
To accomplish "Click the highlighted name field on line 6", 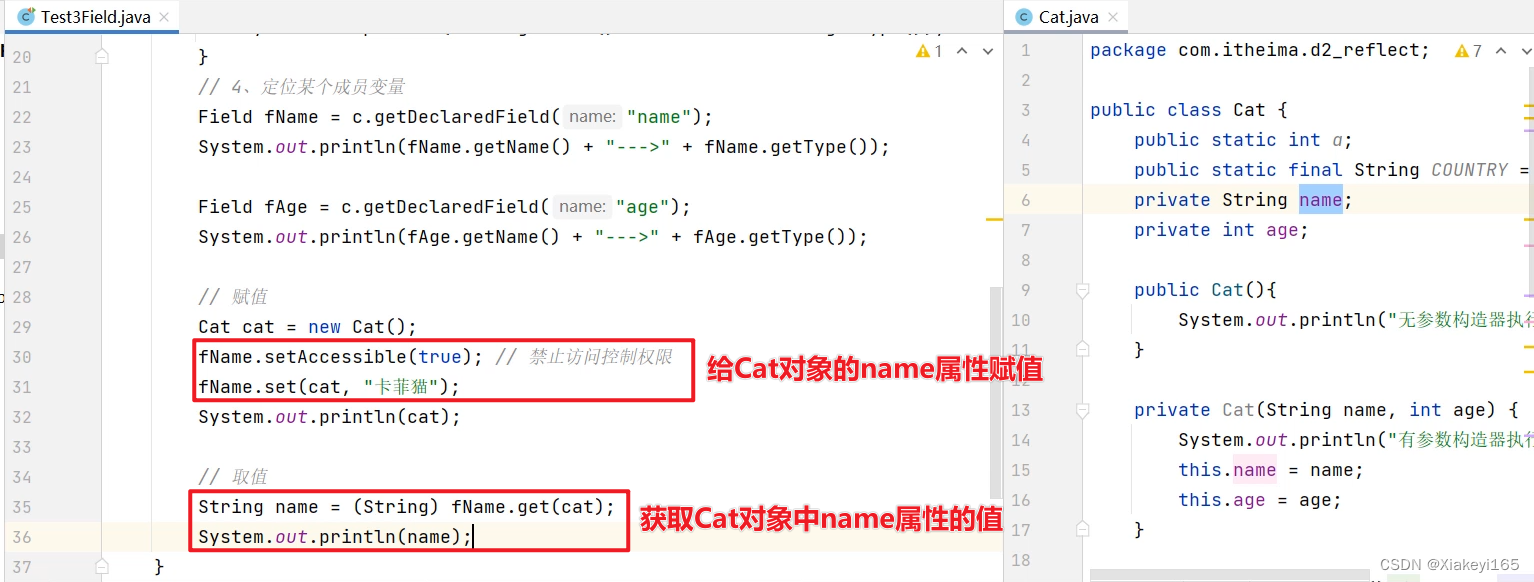I will tap(1320, 200).
